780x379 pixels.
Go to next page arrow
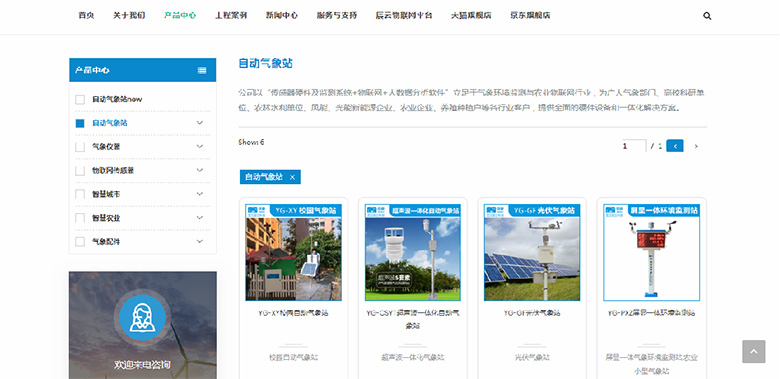click(x=696, y=146)
